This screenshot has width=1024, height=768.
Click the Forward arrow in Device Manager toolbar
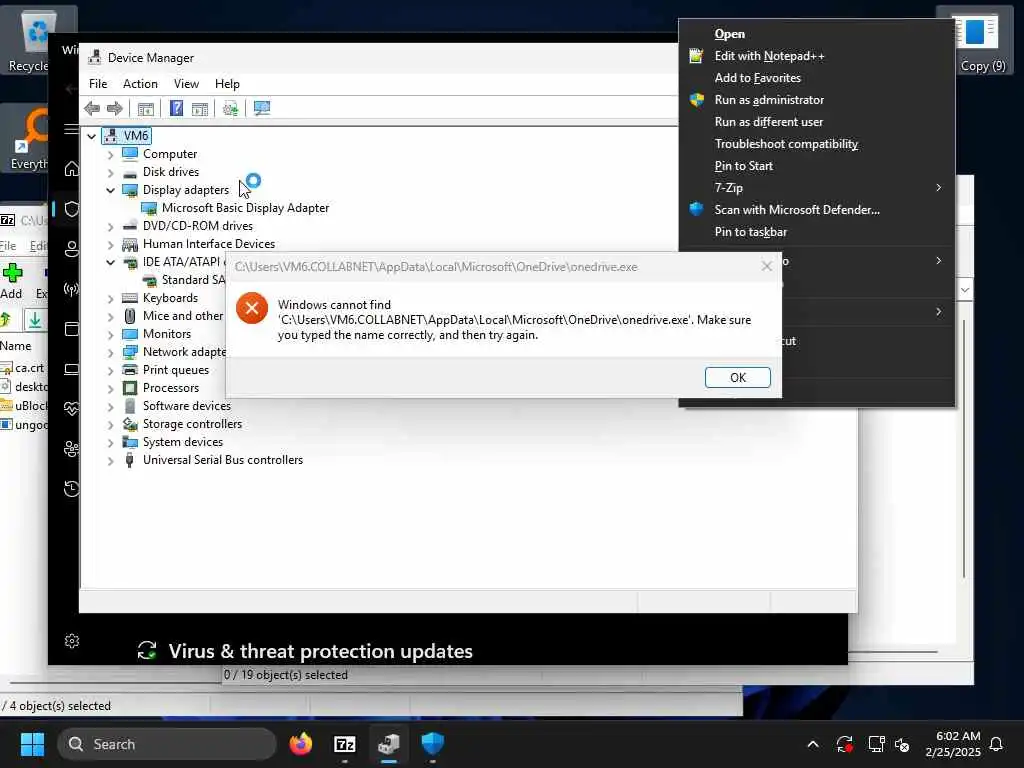click(x=114, y=108)
